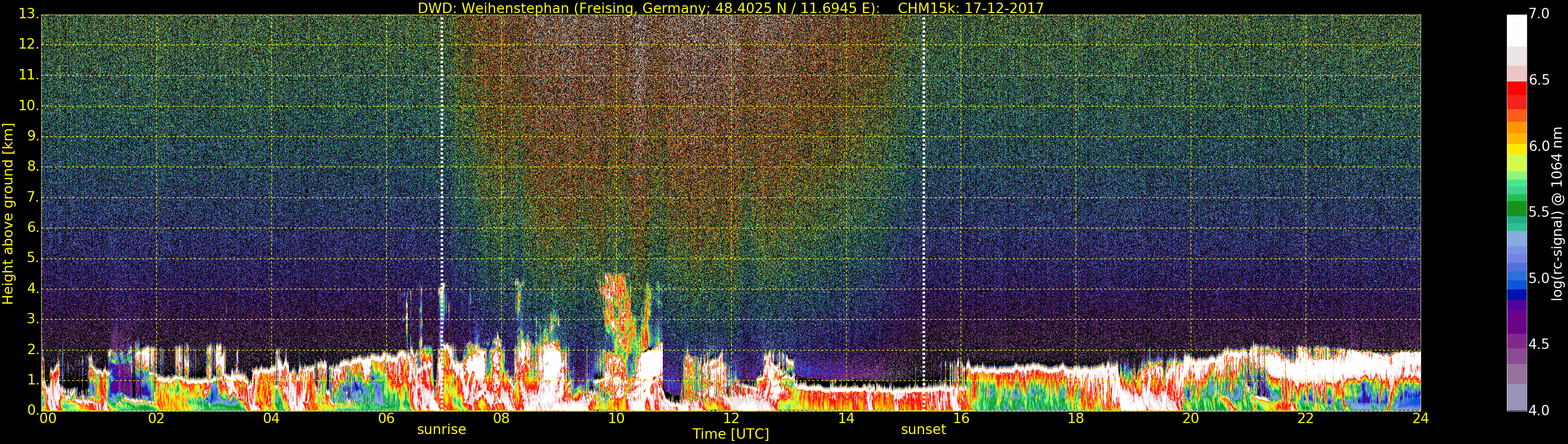1568x444 pixels.
Task: Click the '1.' height tick label
Action: 33,380
